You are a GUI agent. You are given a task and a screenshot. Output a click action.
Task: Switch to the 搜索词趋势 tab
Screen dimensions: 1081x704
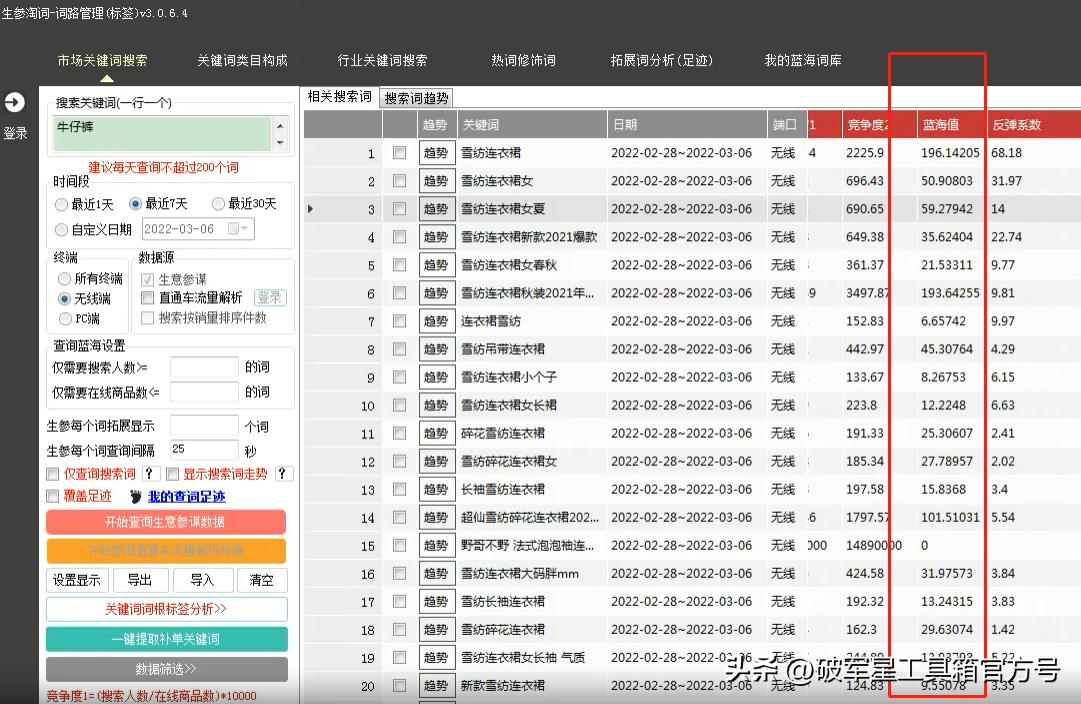[x=416, y=97]
